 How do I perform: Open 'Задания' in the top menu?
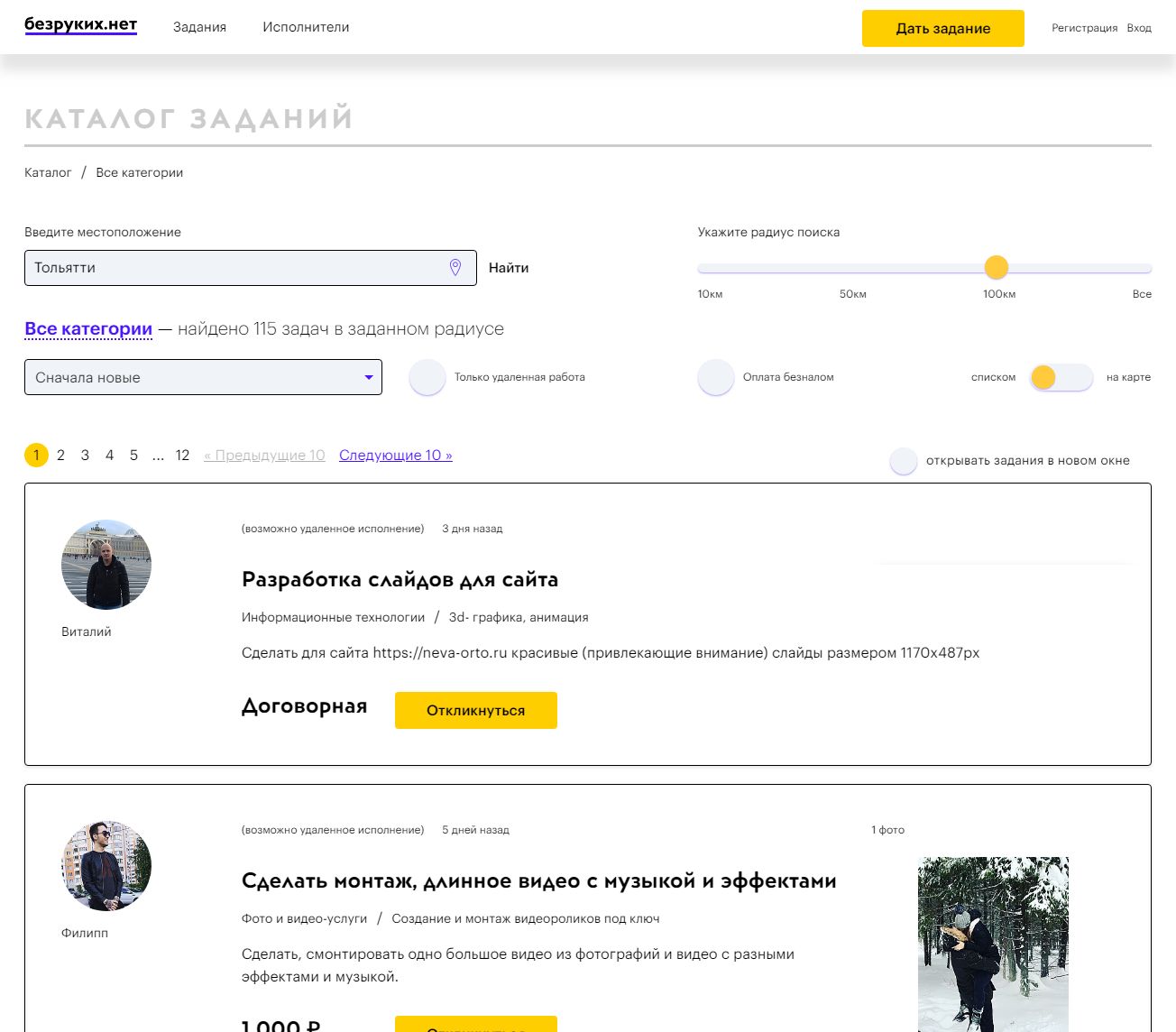pos(199,27)
